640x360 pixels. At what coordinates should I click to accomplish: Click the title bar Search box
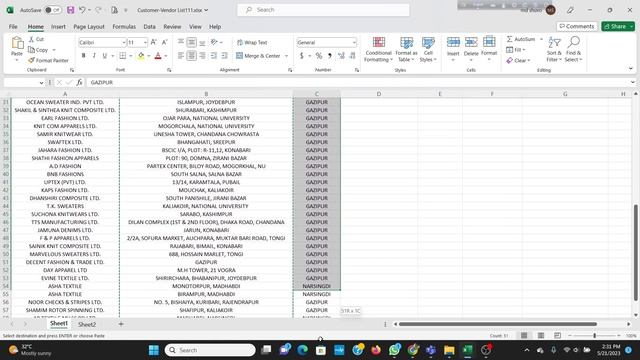[x=323, y=10]
